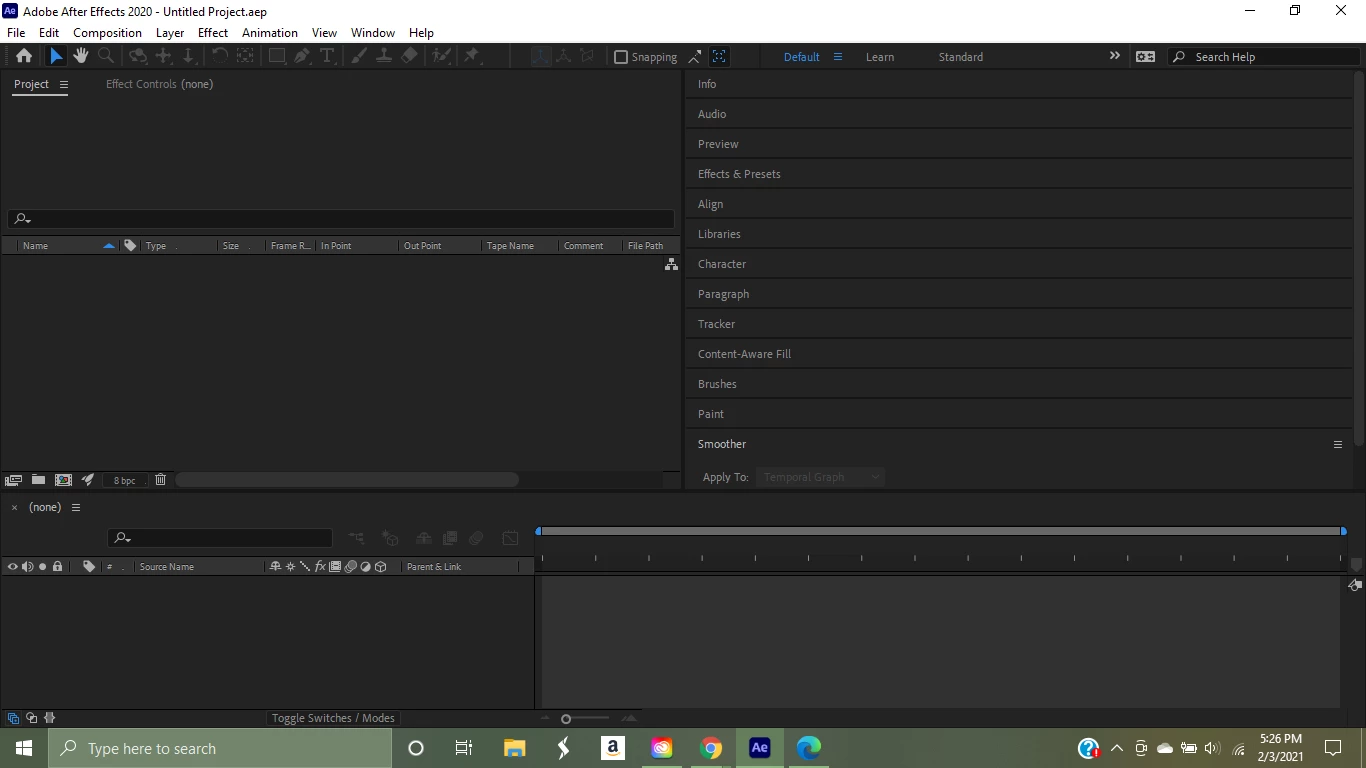Select the Rectangle shape tool
Screen dimensions: 1366x768
277,57
